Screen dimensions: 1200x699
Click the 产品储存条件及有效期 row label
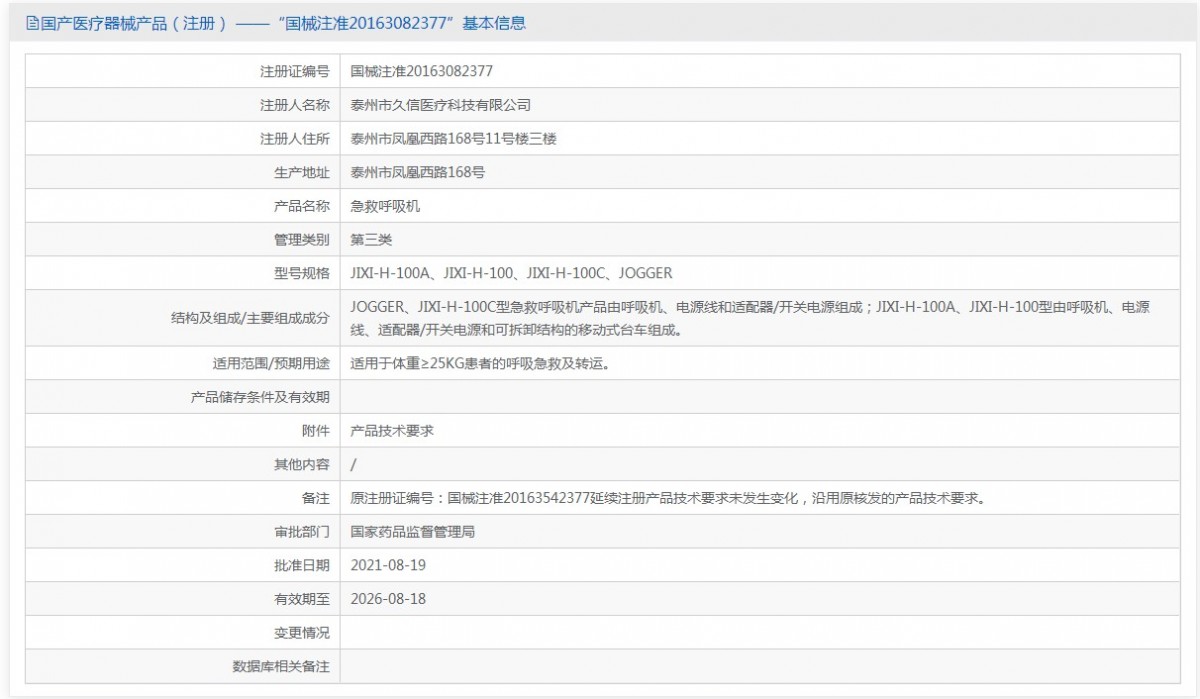coord(260,397)
